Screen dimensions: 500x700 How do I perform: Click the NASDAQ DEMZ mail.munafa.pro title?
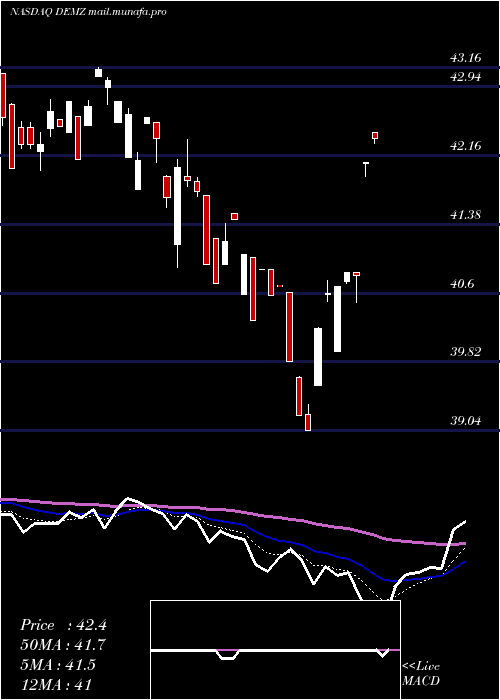click(x=88, y=12)
